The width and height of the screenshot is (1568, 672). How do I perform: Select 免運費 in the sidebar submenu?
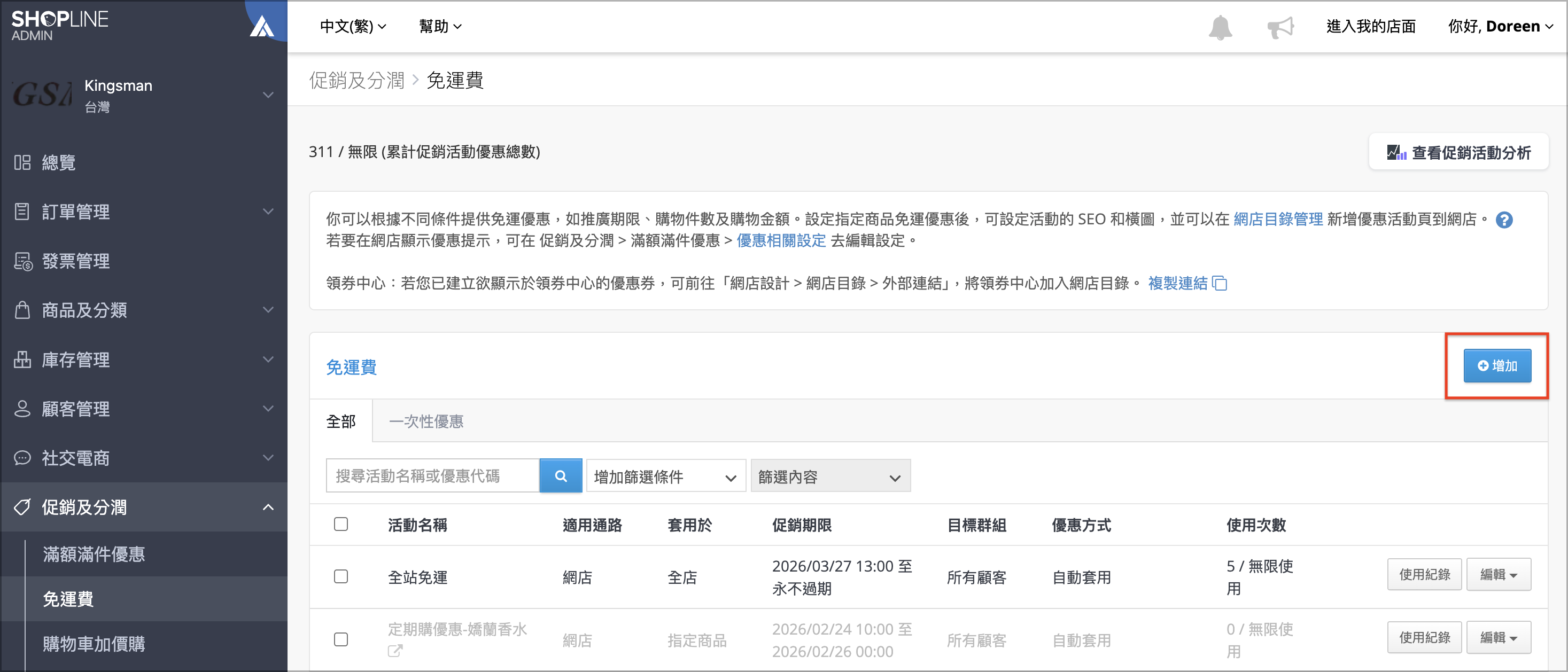(x=68, y=599)
